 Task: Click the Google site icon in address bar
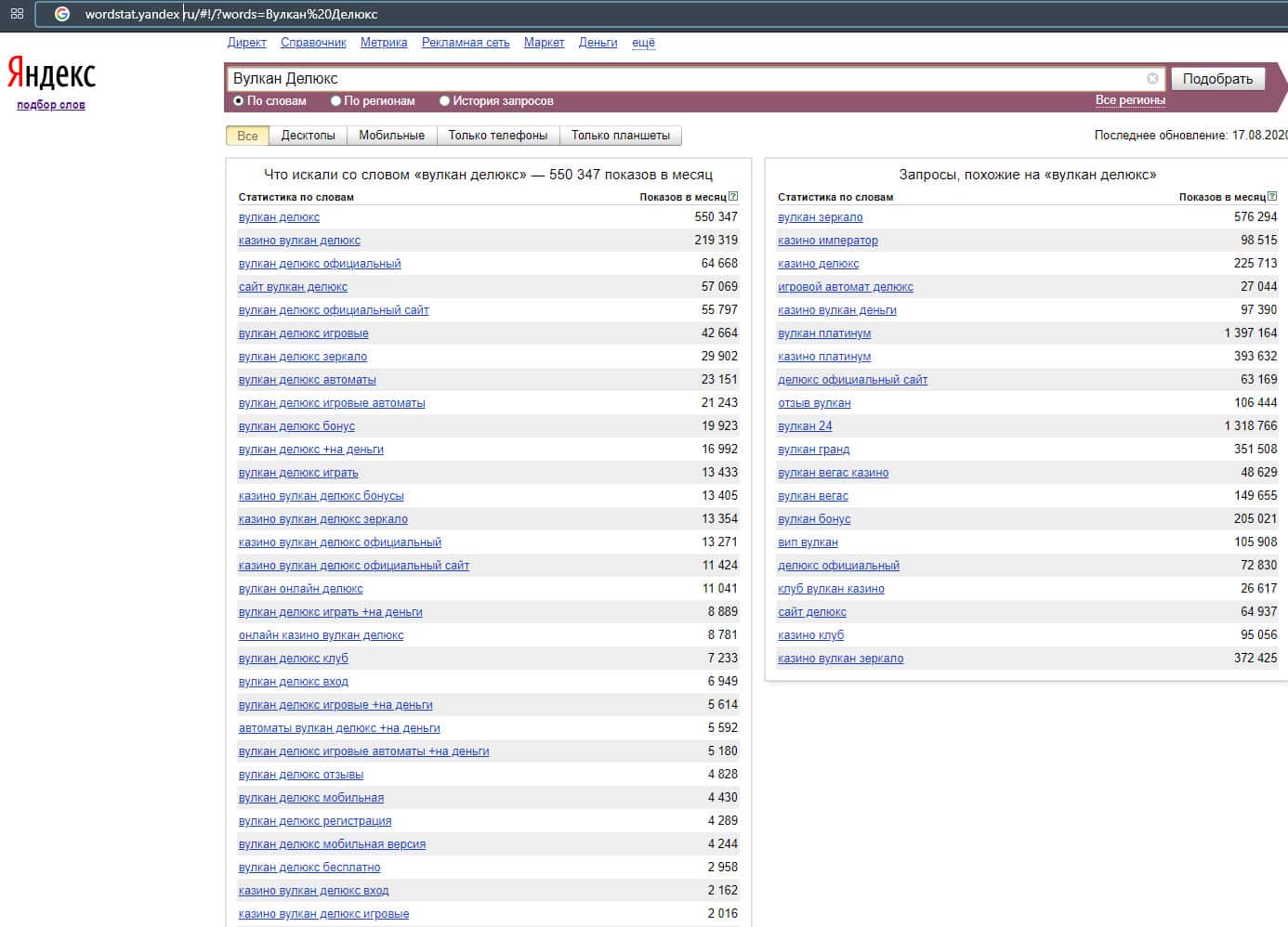tap(62, 14)
